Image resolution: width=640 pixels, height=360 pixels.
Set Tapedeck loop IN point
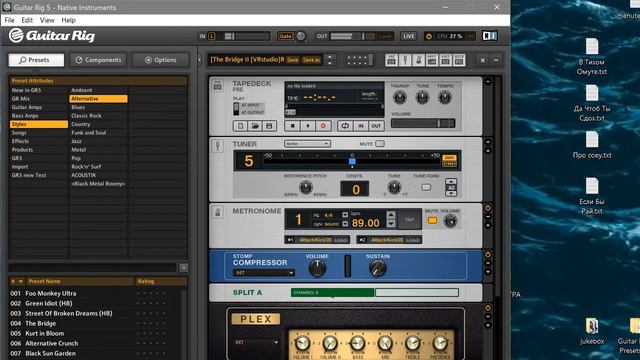pos(361,126)
